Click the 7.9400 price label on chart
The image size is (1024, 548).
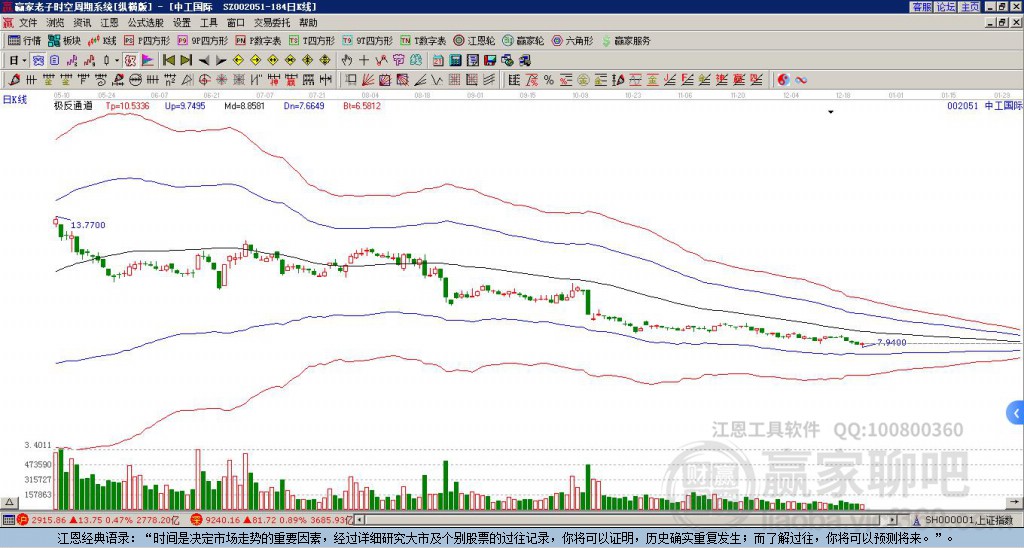click(x=891, y=342)
